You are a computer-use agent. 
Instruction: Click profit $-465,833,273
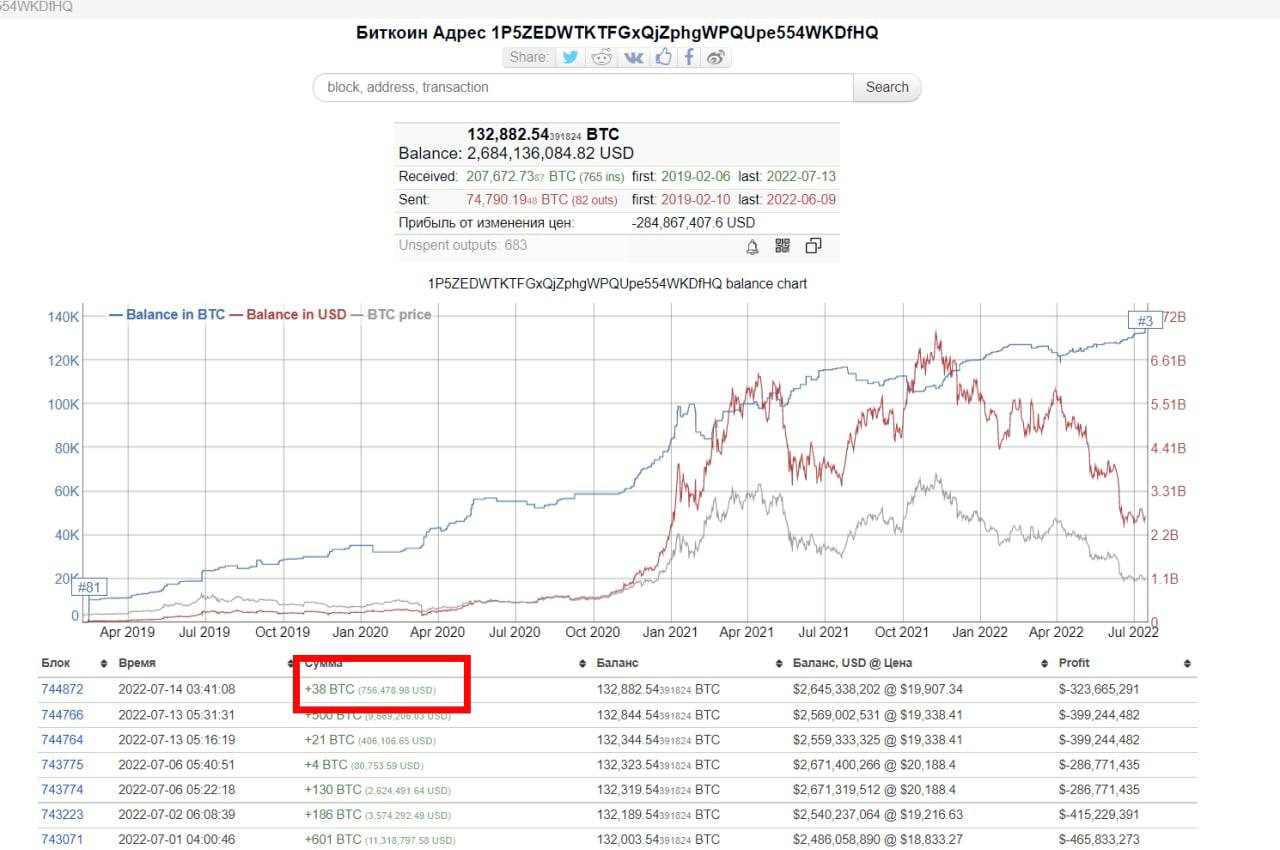click(1099, 840)
